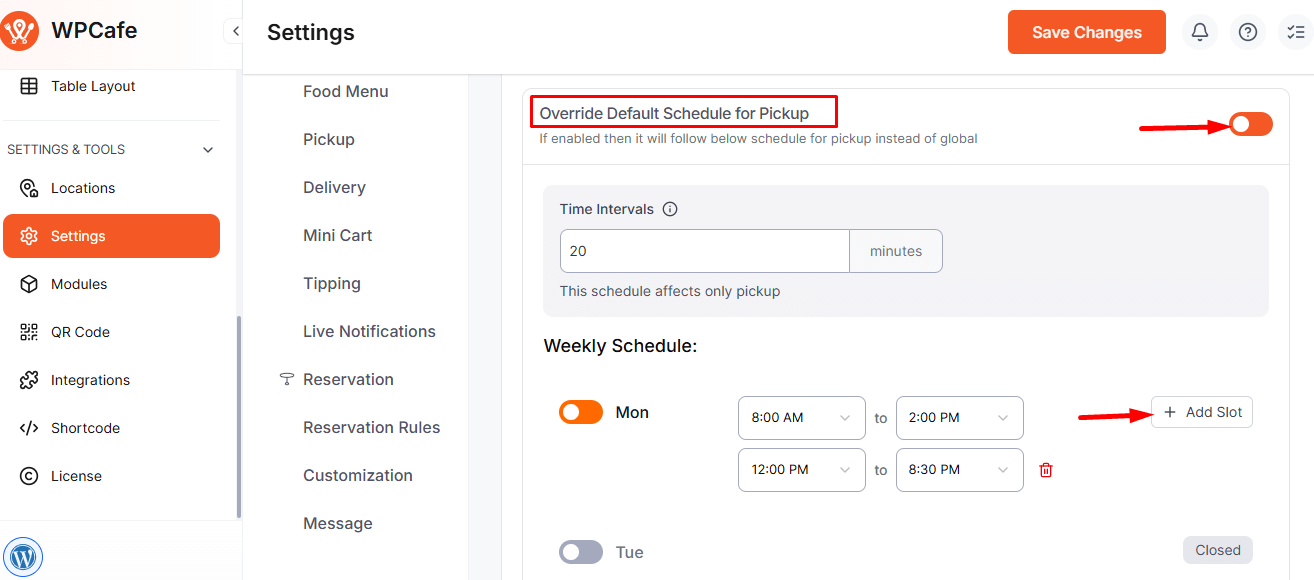Viewport: 1314px width, 580px height.
Task: Toggle Override Default Schedule for Pickup
Action: pos(1250,124)
